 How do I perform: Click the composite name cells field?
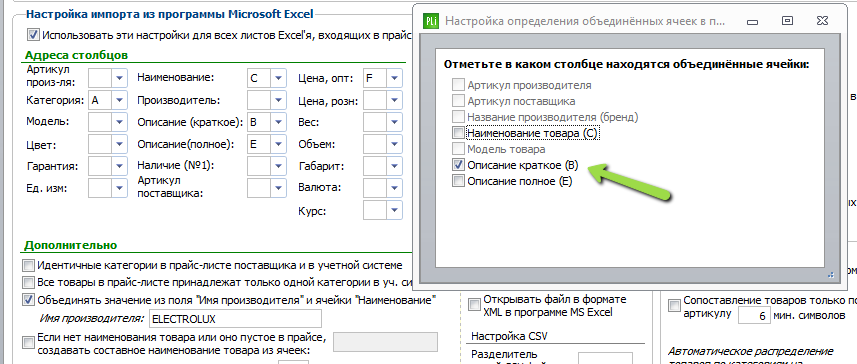[x=385, y=342]
